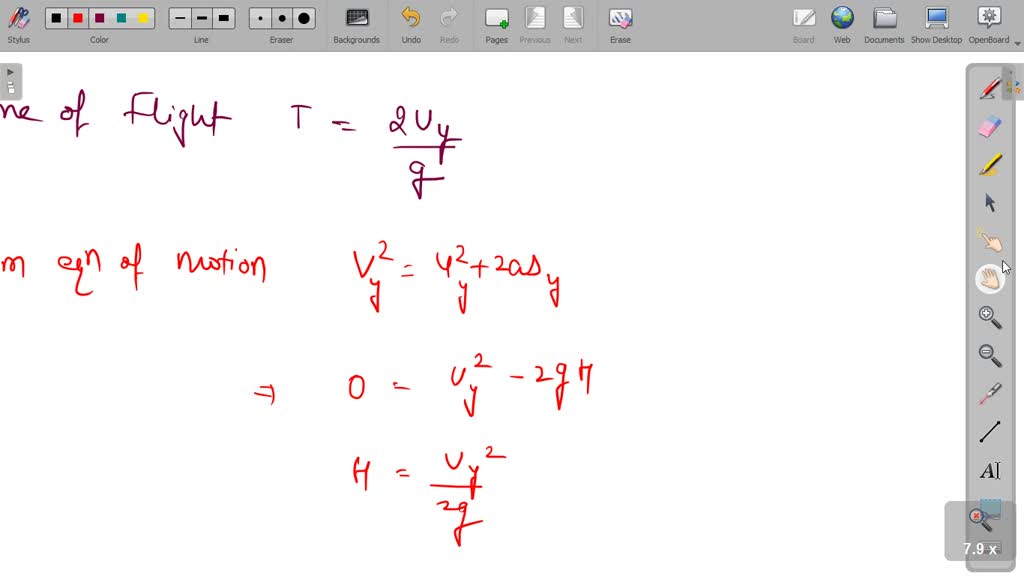Select the largest eraser size
This screenshot has height=576, width=1024.
tap(303, 17)
